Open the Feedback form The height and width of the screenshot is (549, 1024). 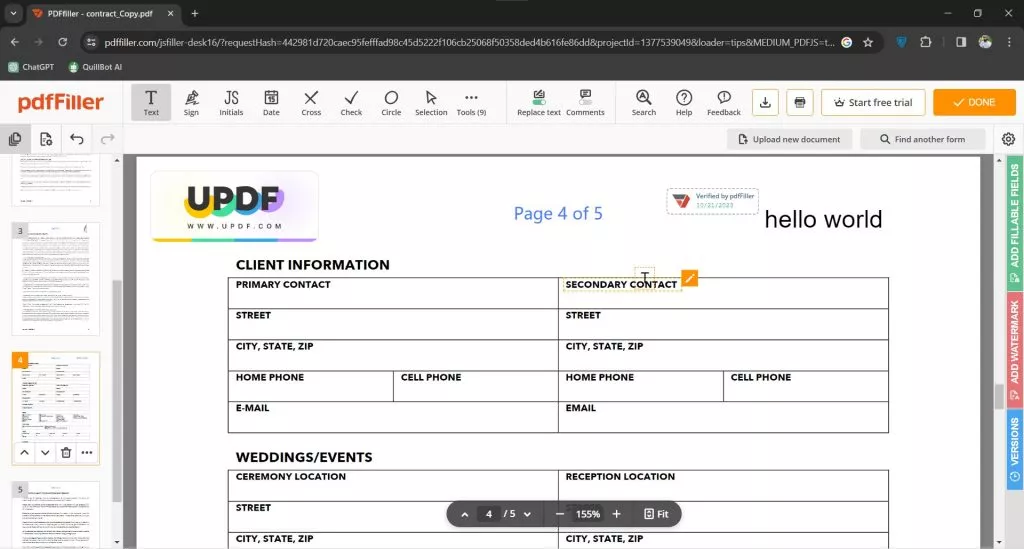[724, 102]
